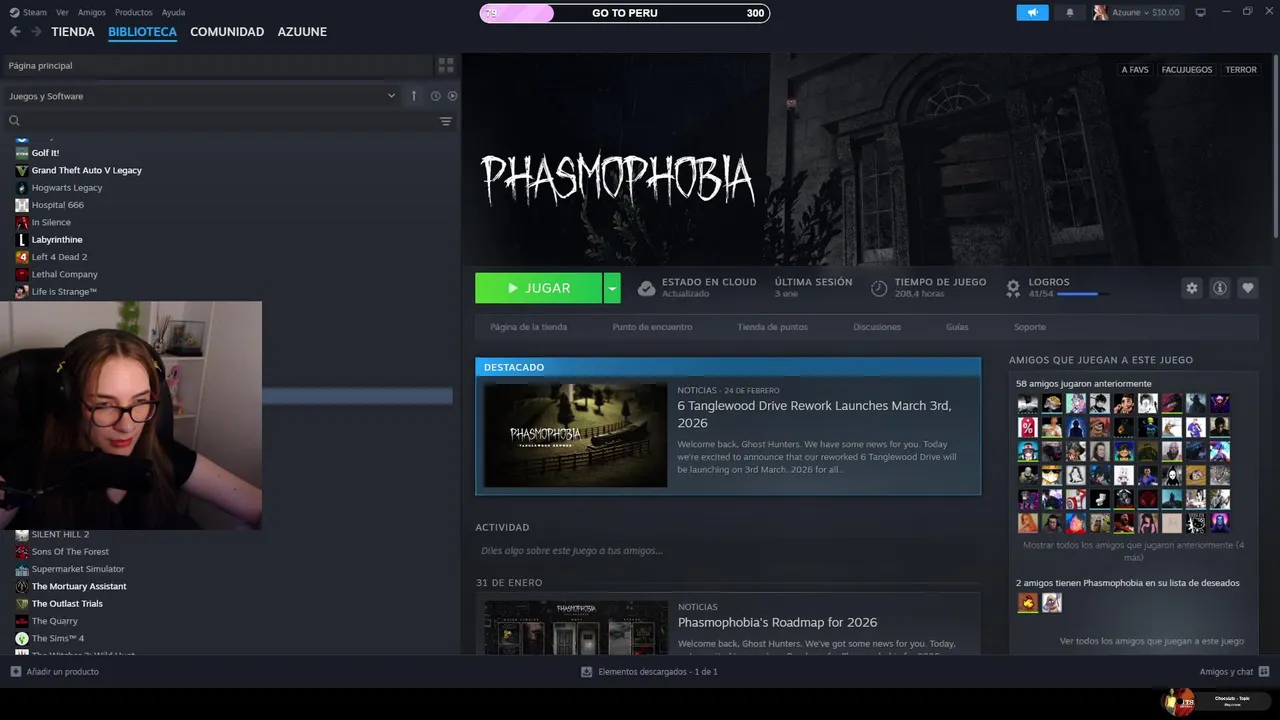Viewport: 1280px width, 720px height.
Task: Open the downloads icon in the status bar
Action: pos(586,672)
